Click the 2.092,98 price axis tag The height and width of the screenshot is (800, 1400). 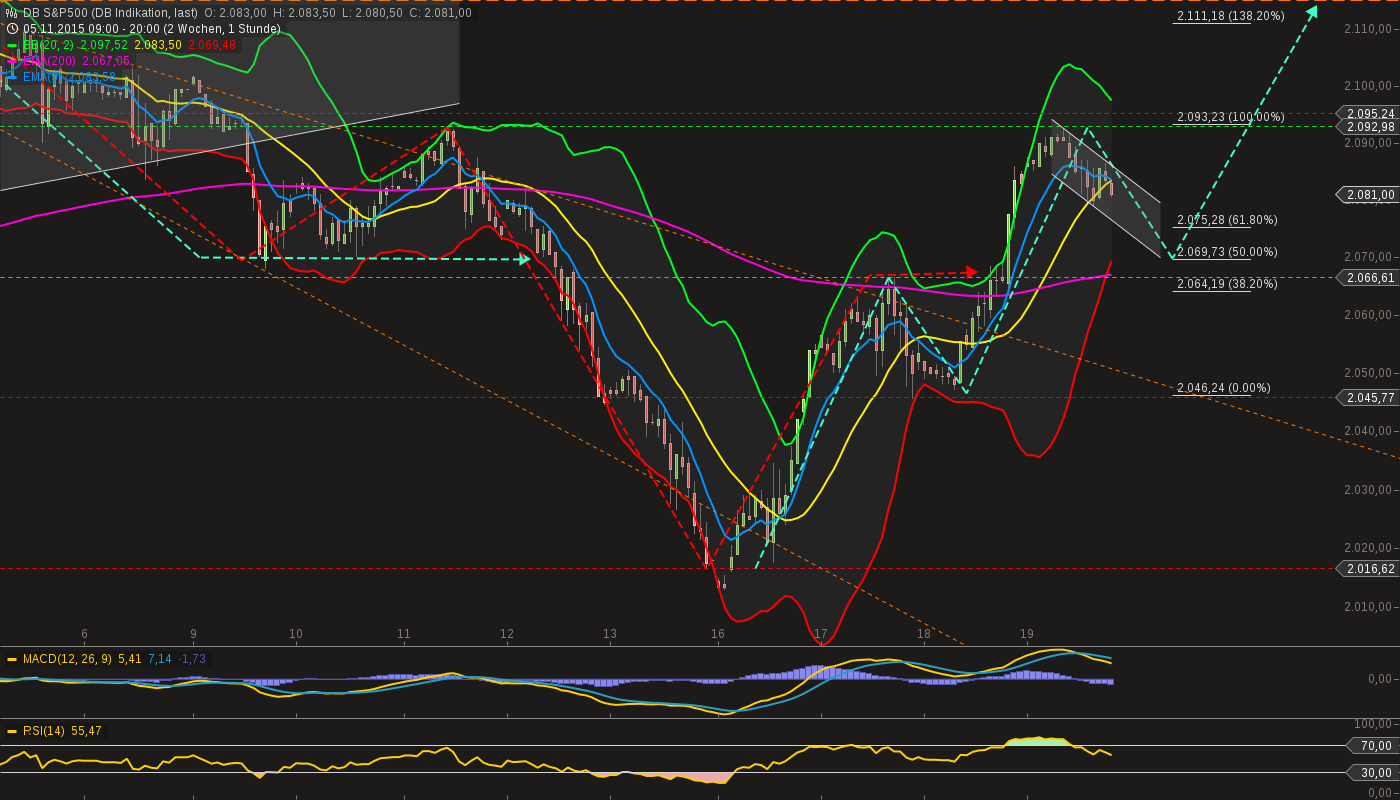[1368, 127]
